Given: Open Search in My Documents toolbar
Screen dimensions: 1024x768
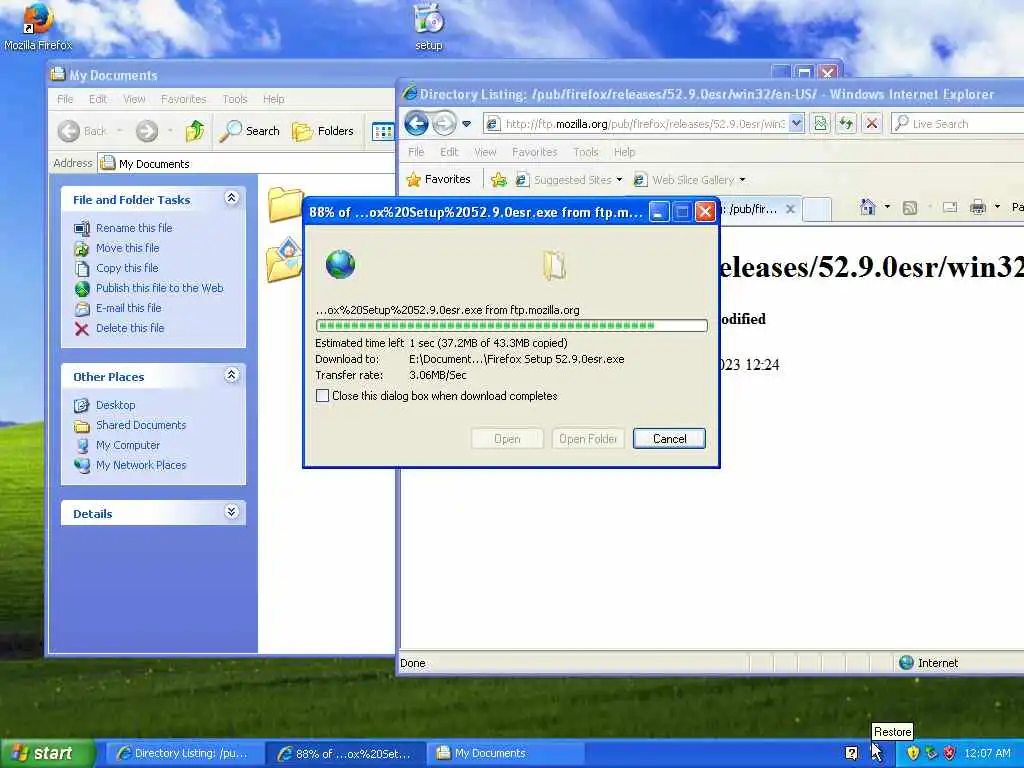Looking at the screenshot, I should (249, 131).
